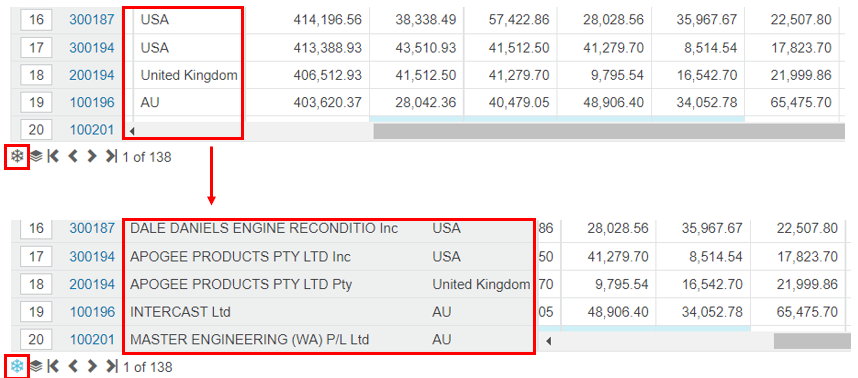This screenshot has height=378, width=858.
Task: Go to next page in top grid
Action: (91, 157)
